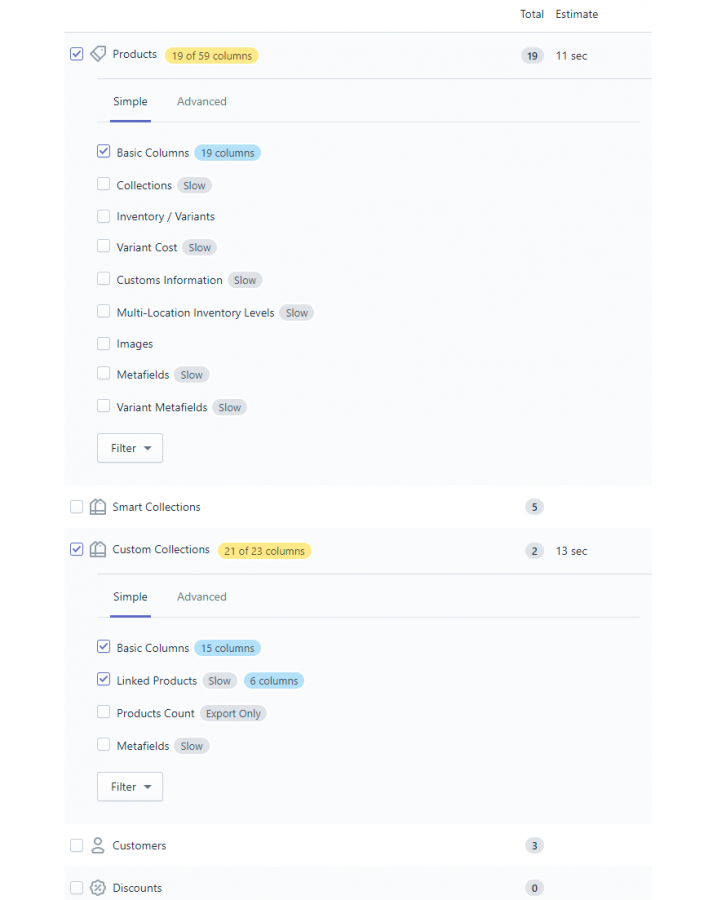The height and width of the screenshot is (900, 717).
Task: Enable the Smart Collections checkbox
Action: click(x=77, y=507)
